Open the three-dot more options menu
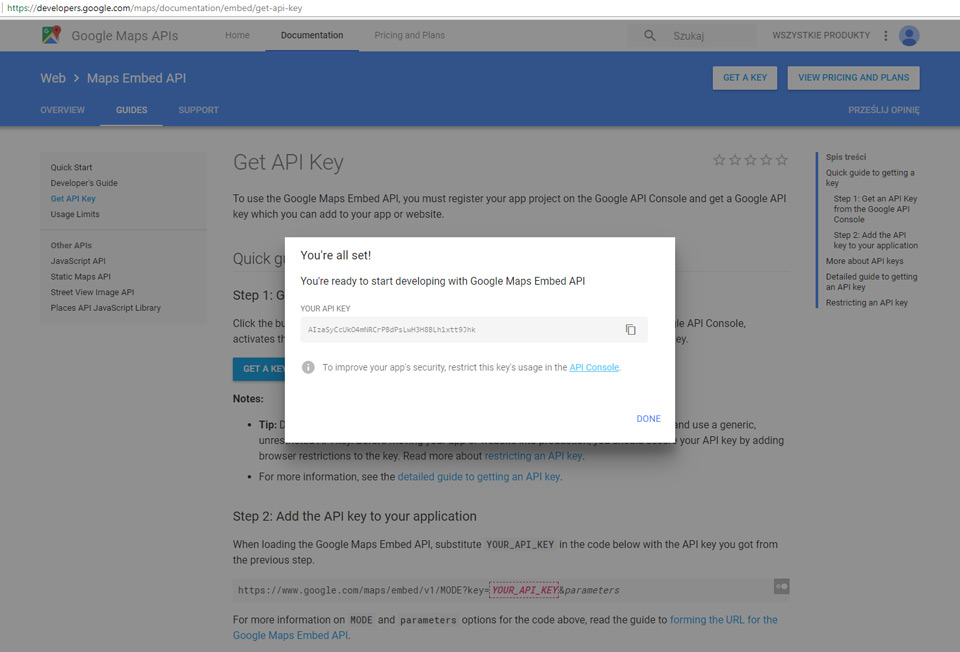This screenshot has height=652, width=960. point(885,36)
